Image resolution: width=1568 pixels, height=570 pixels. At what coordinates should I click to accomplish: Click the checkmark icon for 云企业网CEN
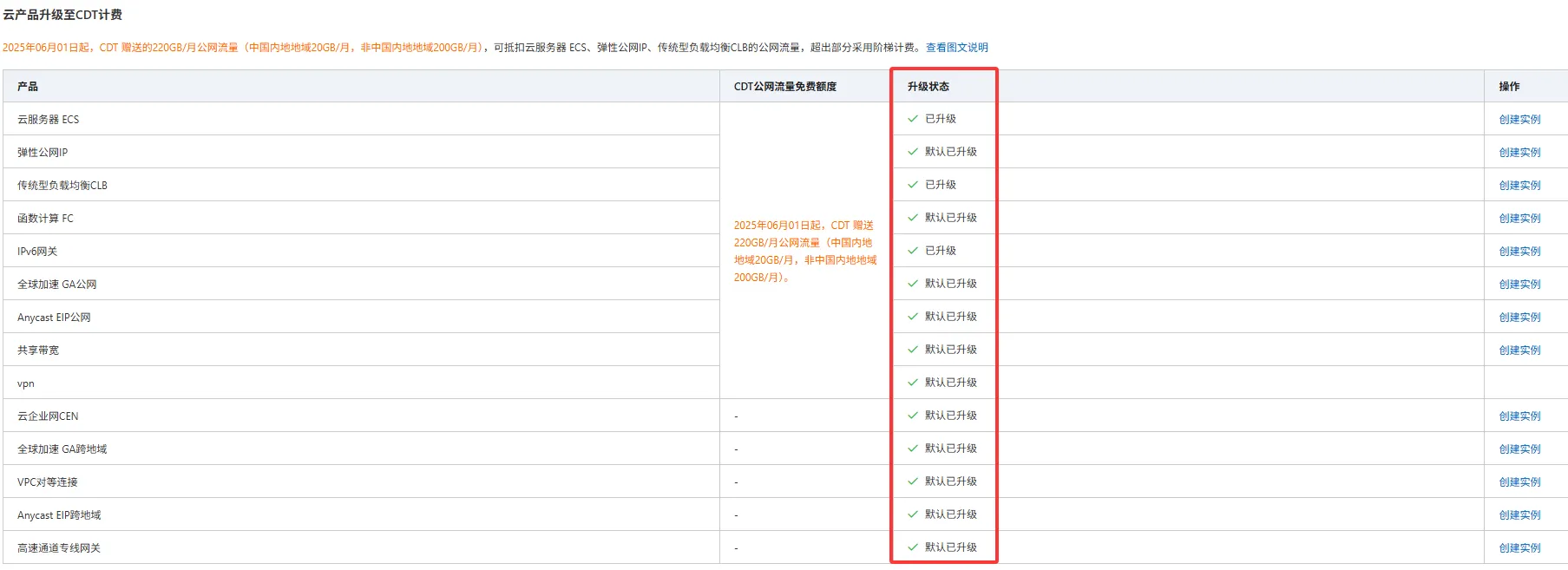[x=912, y=416]
